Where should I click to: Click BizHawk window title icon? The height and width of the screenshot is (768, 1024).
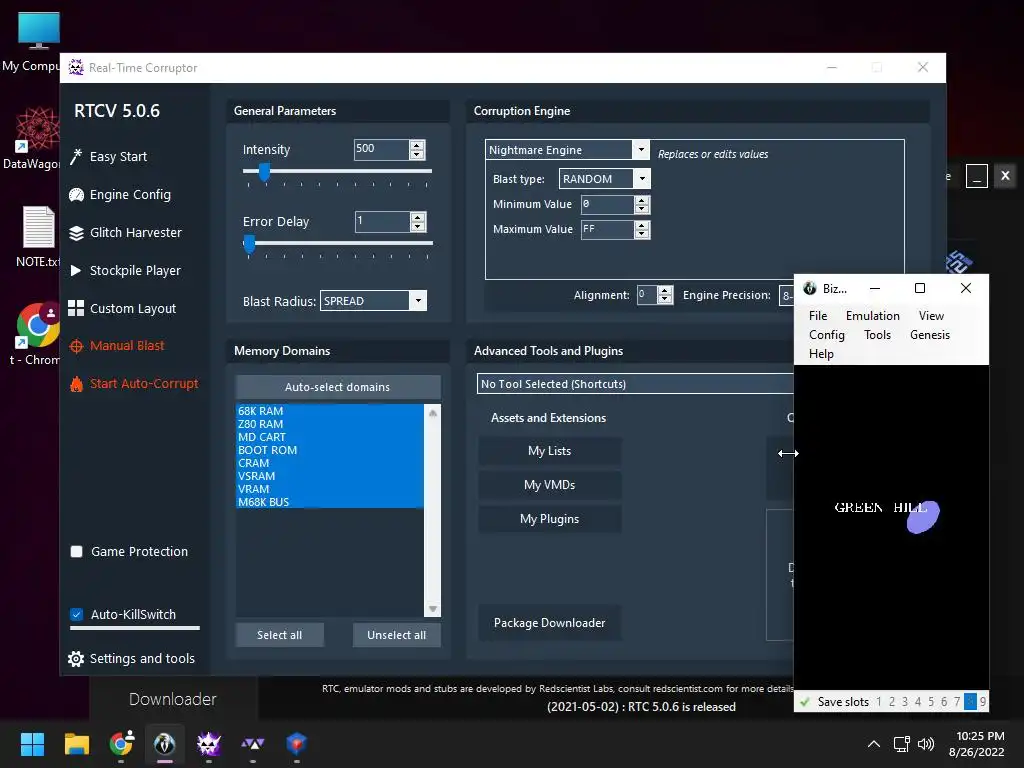[810, 288]
